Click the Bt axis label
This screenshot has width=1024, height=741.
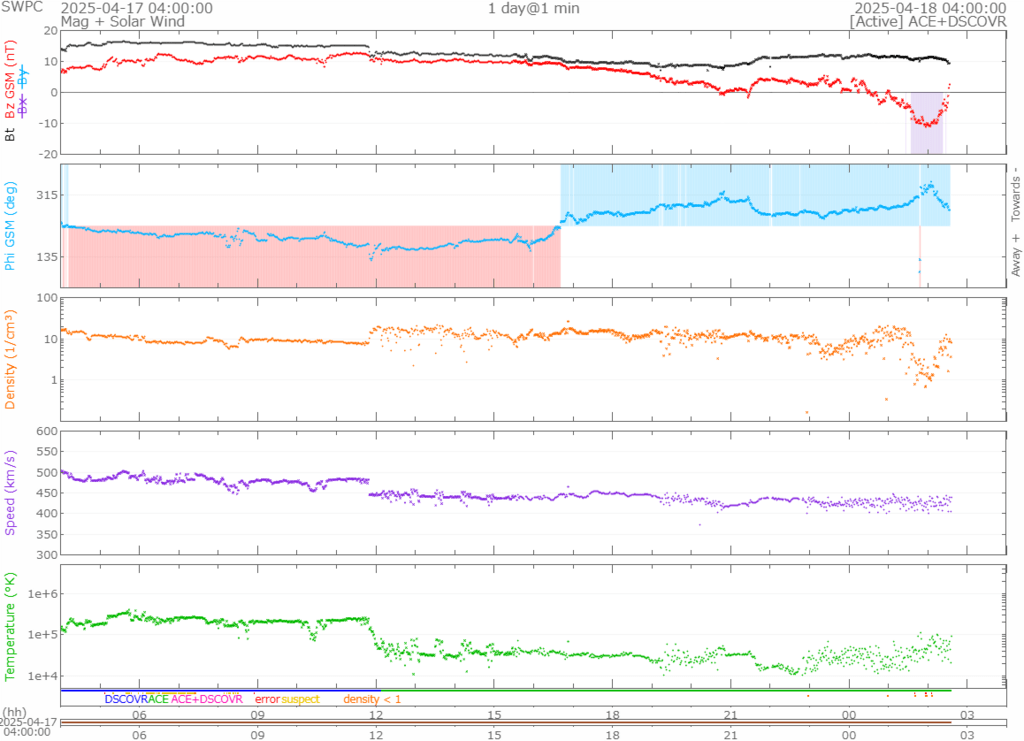12,132
